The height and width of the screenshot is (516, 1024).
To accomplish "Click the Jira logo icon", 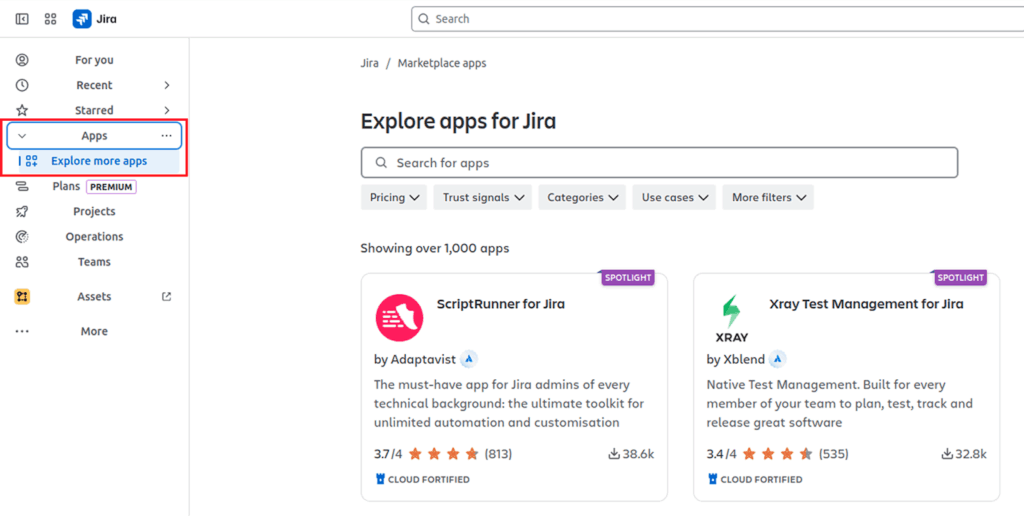I will click(x=82, y=19).
